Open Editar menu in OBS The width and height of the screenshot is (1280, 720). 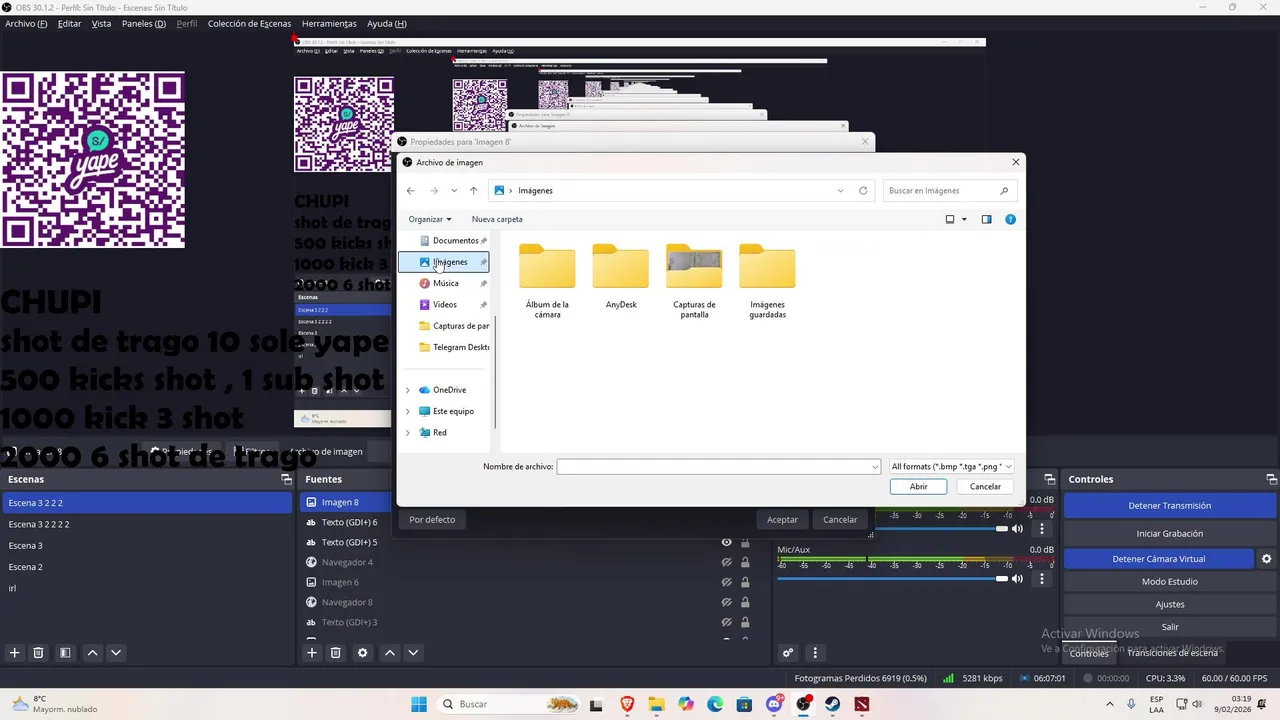[69, 23]
